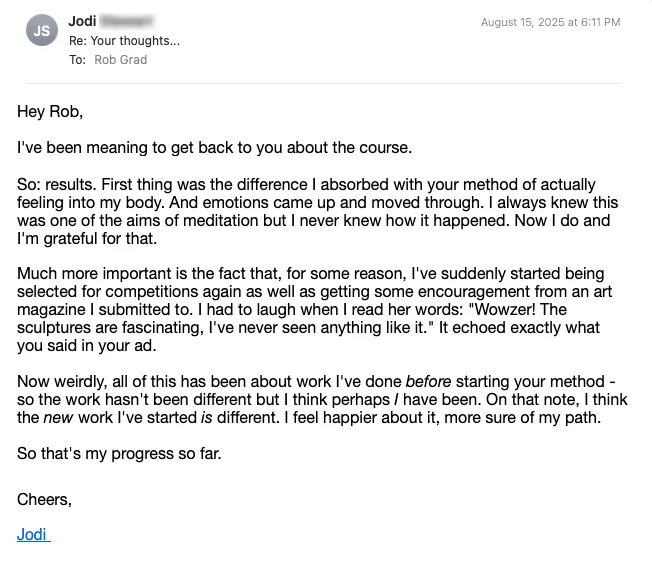Viewport: 652px width, 571px height.
Task: Click the greeting Hey Rob,
Action: point(50,111)
